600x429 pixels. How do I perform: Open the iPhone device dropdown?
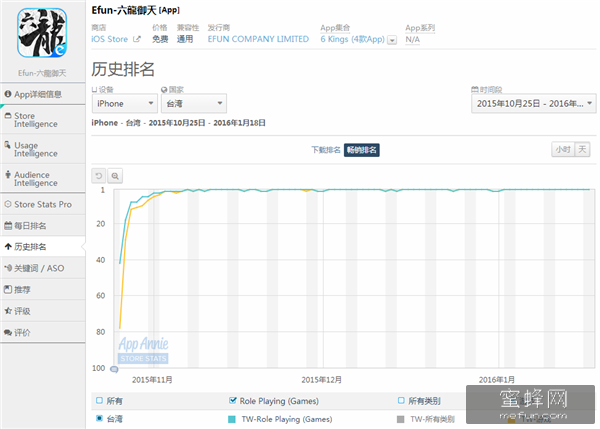point(125,103)
